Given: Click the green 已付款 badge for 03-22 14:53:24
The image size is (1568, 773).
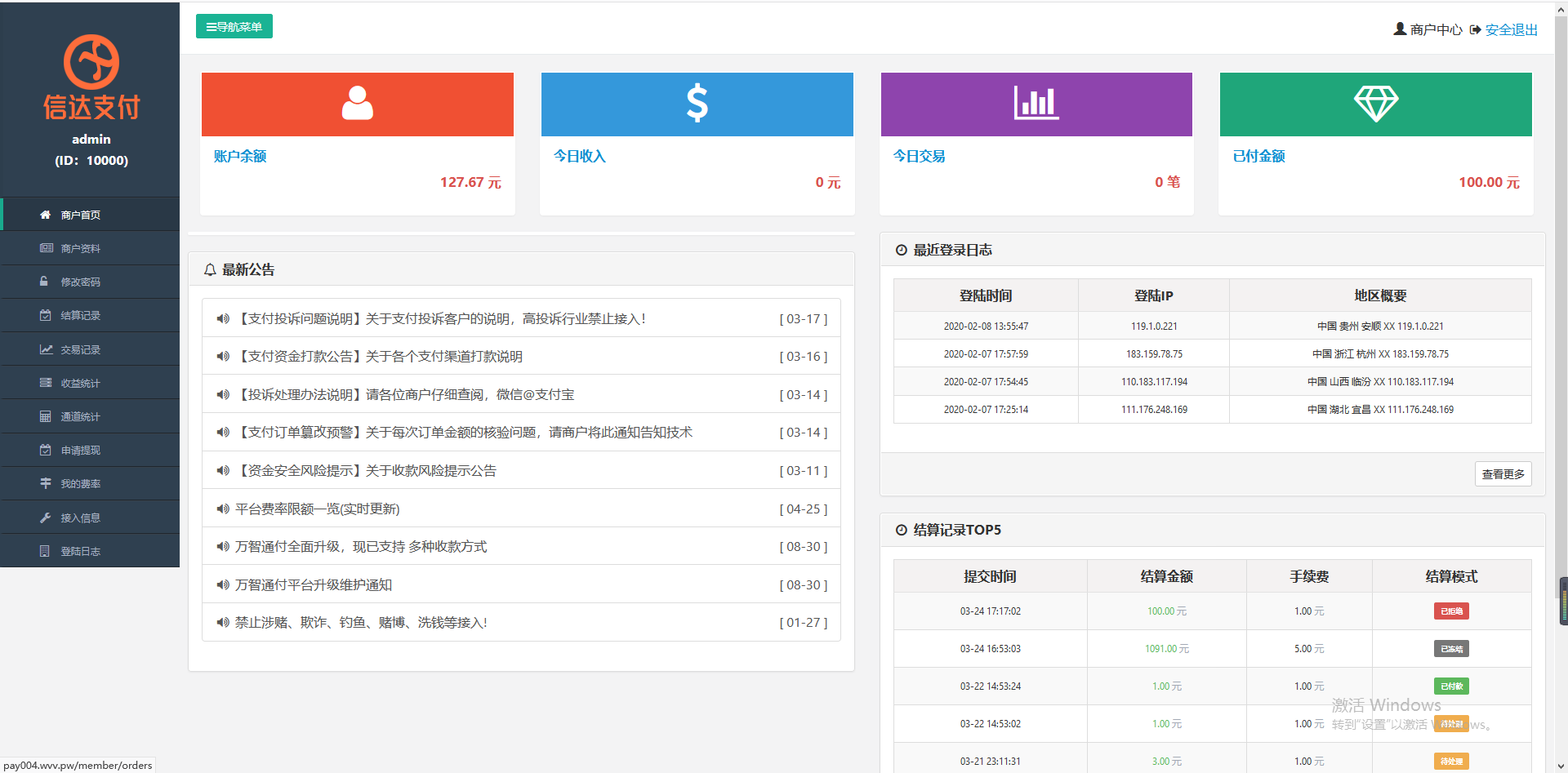Looking at the screenshot, I should (x=1451, y=686).
